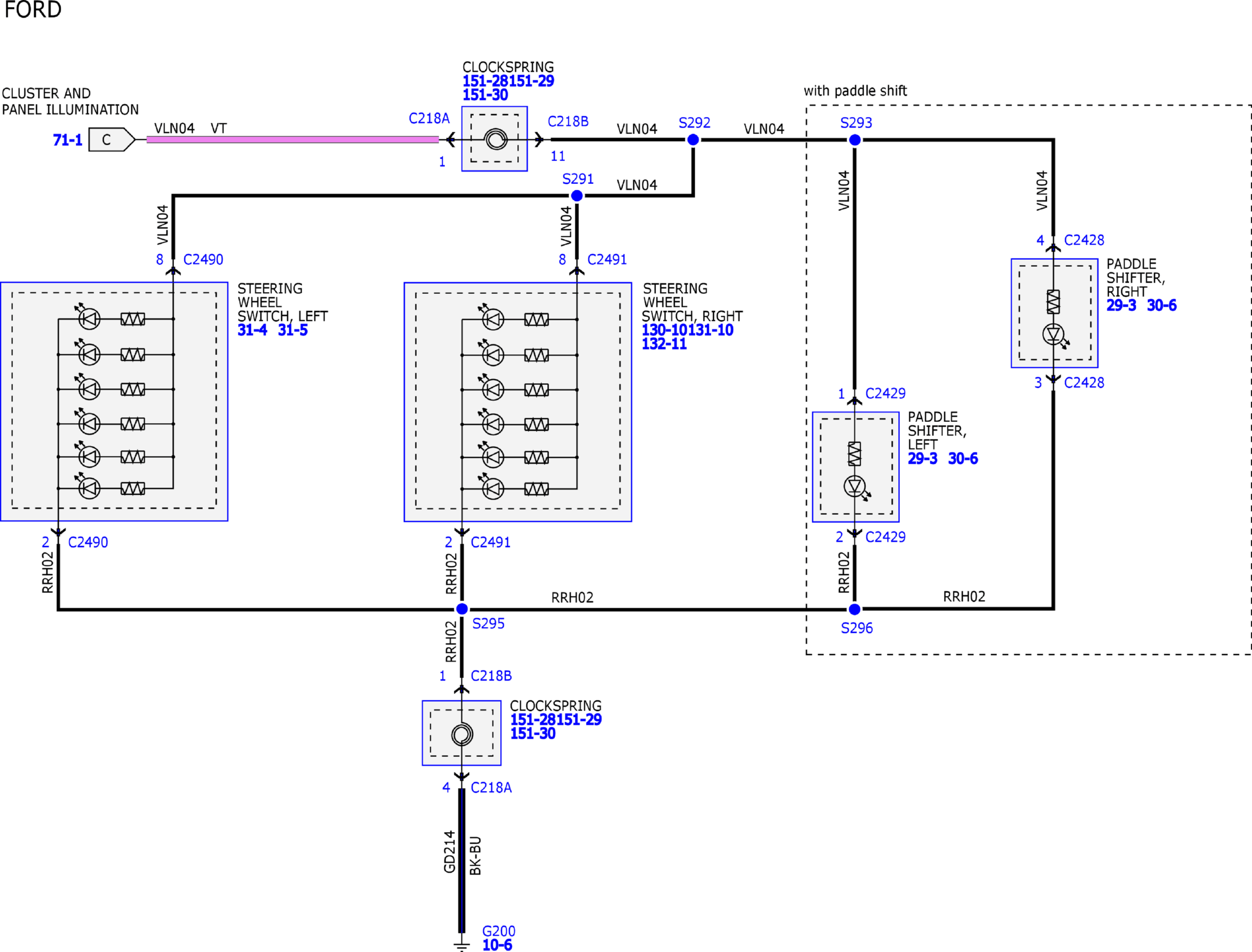1252x952 pixels.
Task: Click bottom resistor symbol in right steering switch
Action: (x=537, y=489)
